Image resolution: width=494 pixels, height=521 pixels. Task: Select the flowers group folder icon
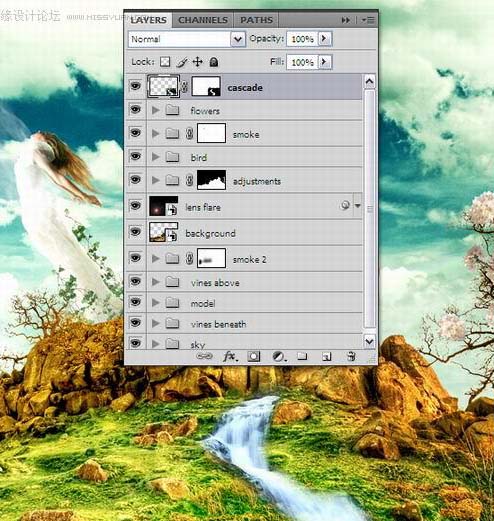click(172, 110)
